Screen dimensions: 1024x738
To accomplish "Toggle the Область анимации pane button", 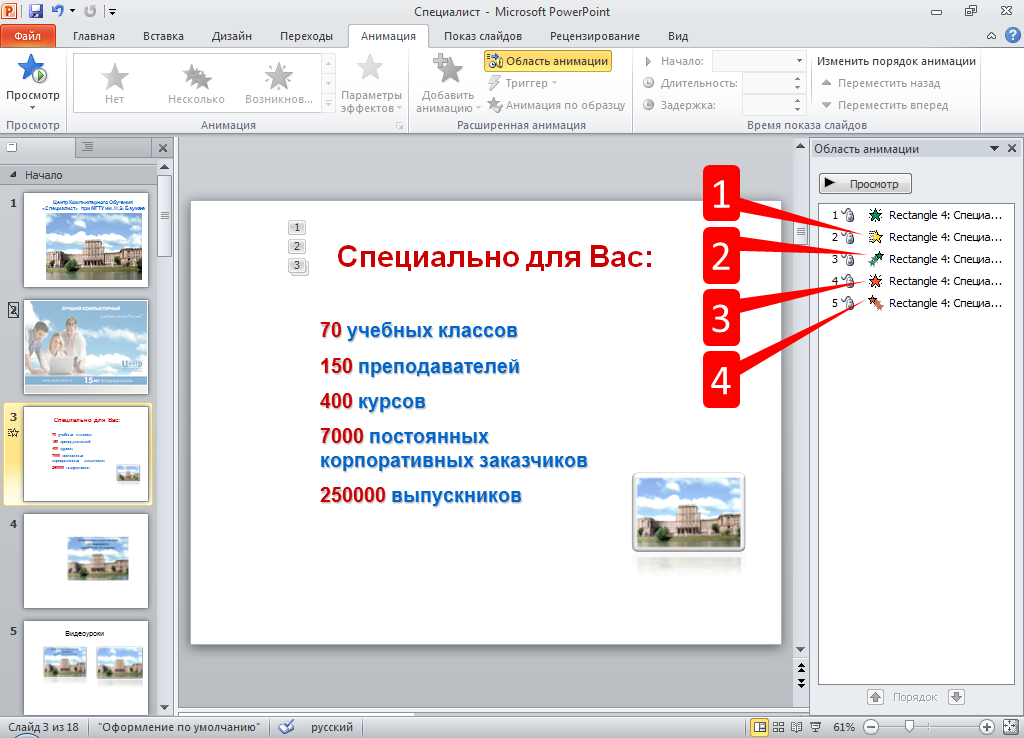I will pyautogui.click(x=547, y=61).
